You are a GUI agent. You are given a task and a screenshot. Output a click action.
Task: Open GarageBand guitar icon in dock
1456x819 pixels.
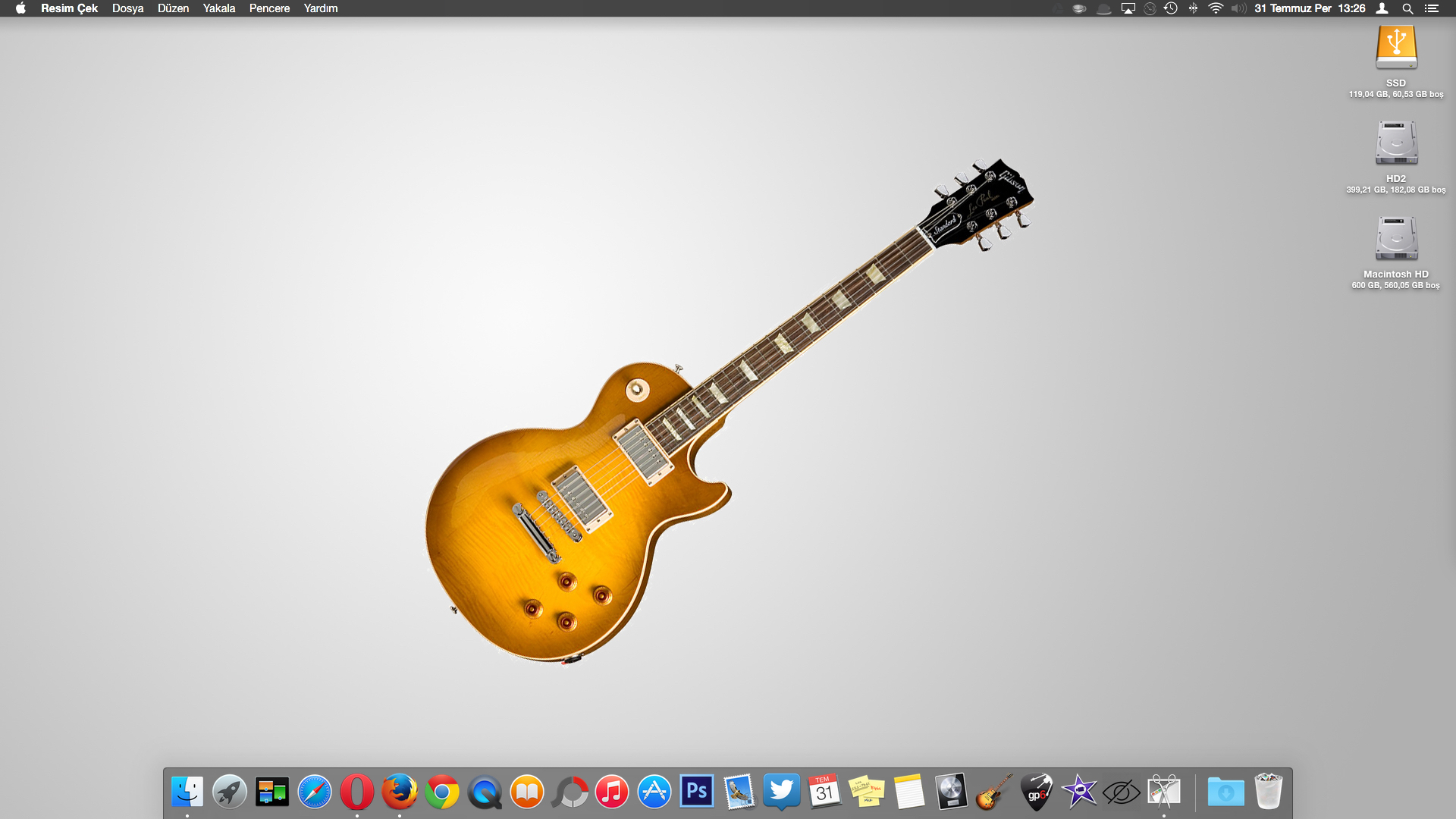click(x=993, y=792)
